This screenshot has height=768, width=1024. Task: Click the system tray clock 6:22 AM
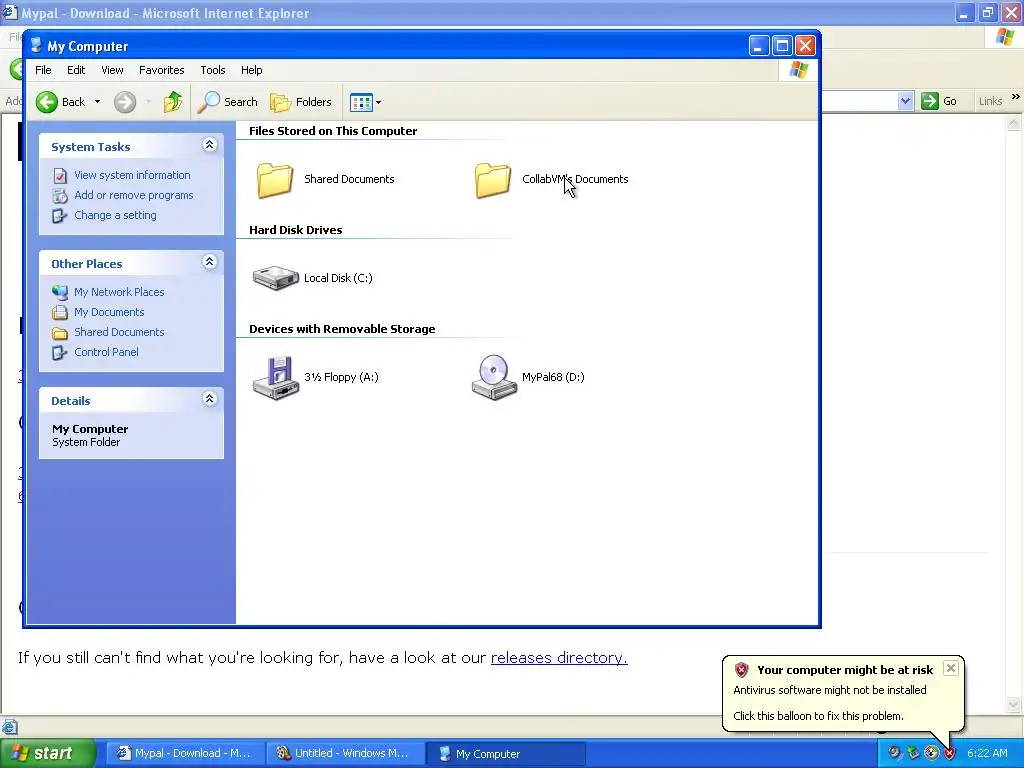click(987, 754)
